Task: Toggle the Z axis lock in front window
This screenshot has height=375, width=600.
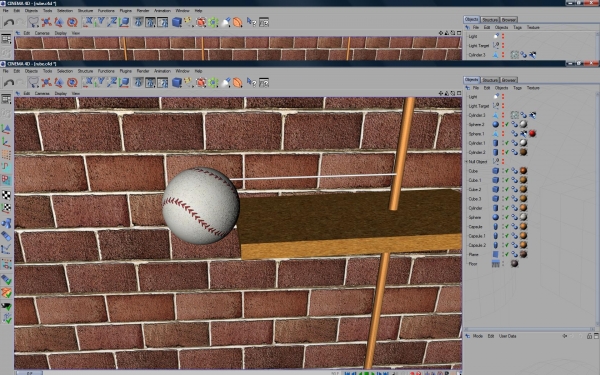Action: (x=112, y=82)
